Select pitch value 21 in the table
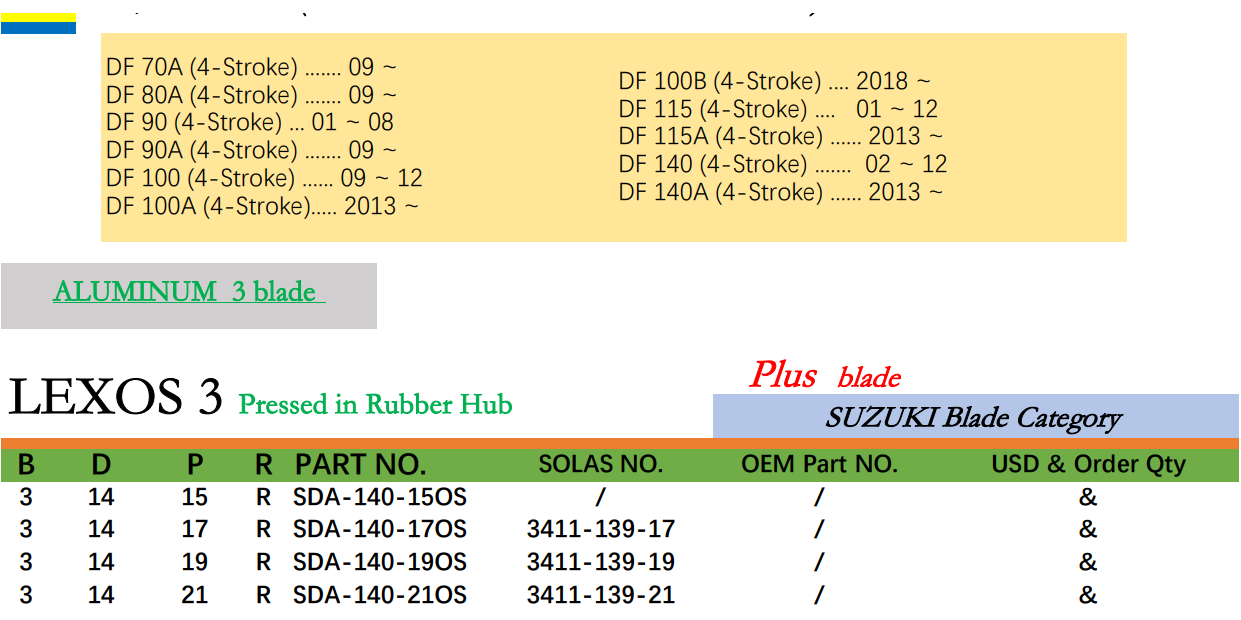Screen dimensions: 1241x620 pyautogui.click(x=195, y=595)
